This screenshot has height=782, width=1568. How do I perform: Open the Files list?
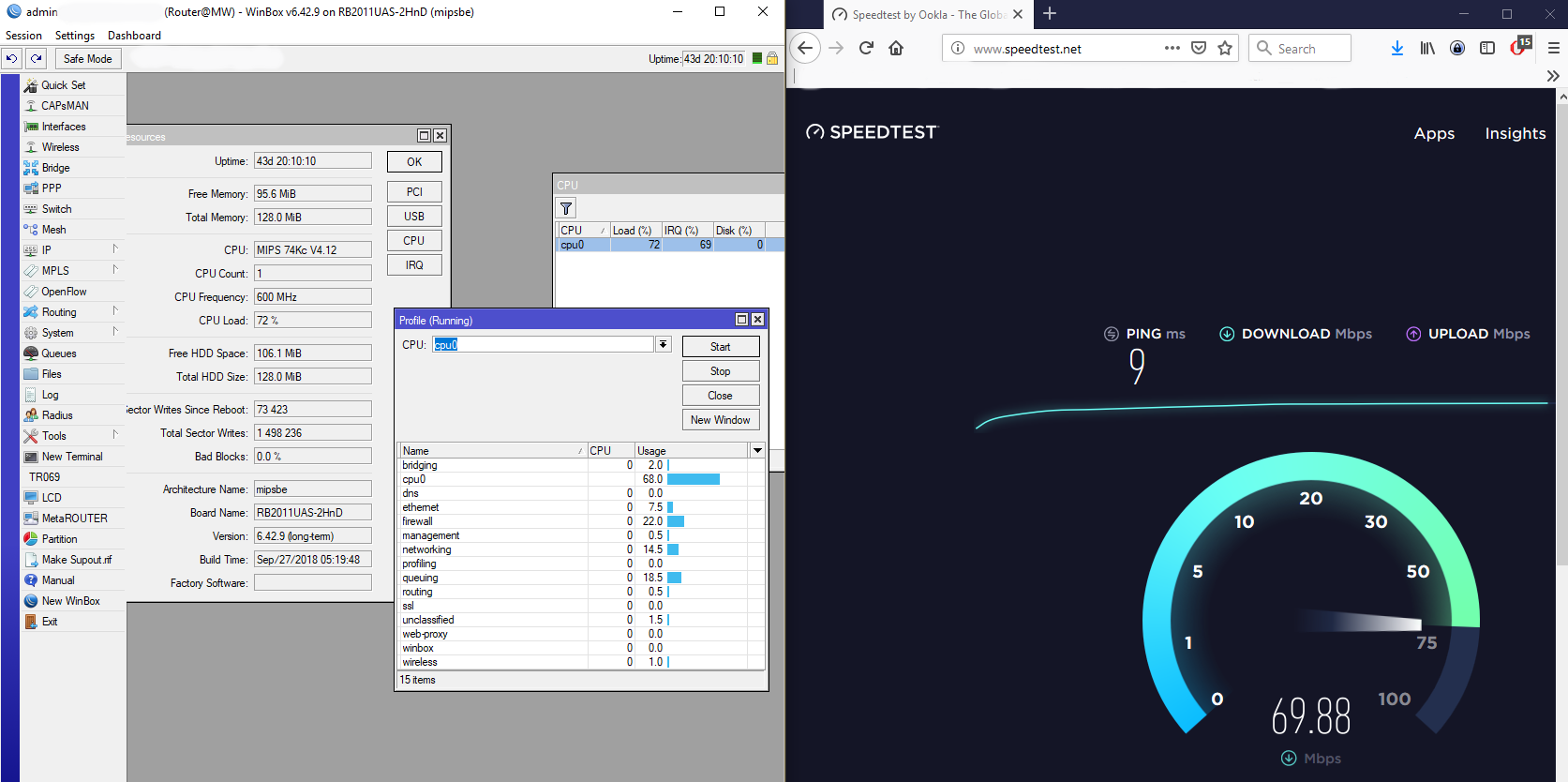(52, 374)
